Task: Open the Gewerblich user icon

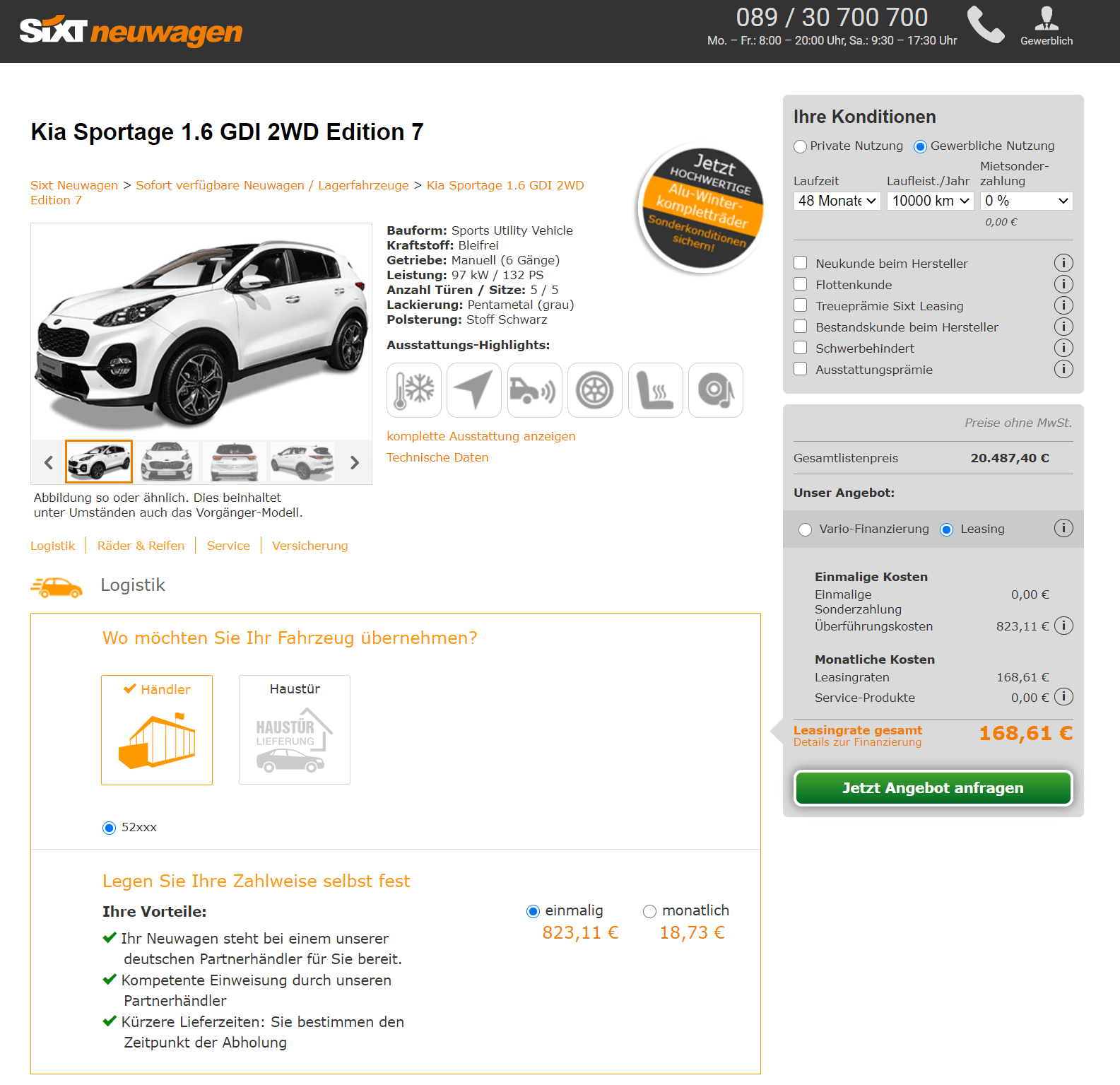Action: click(x=1047, y=26)
